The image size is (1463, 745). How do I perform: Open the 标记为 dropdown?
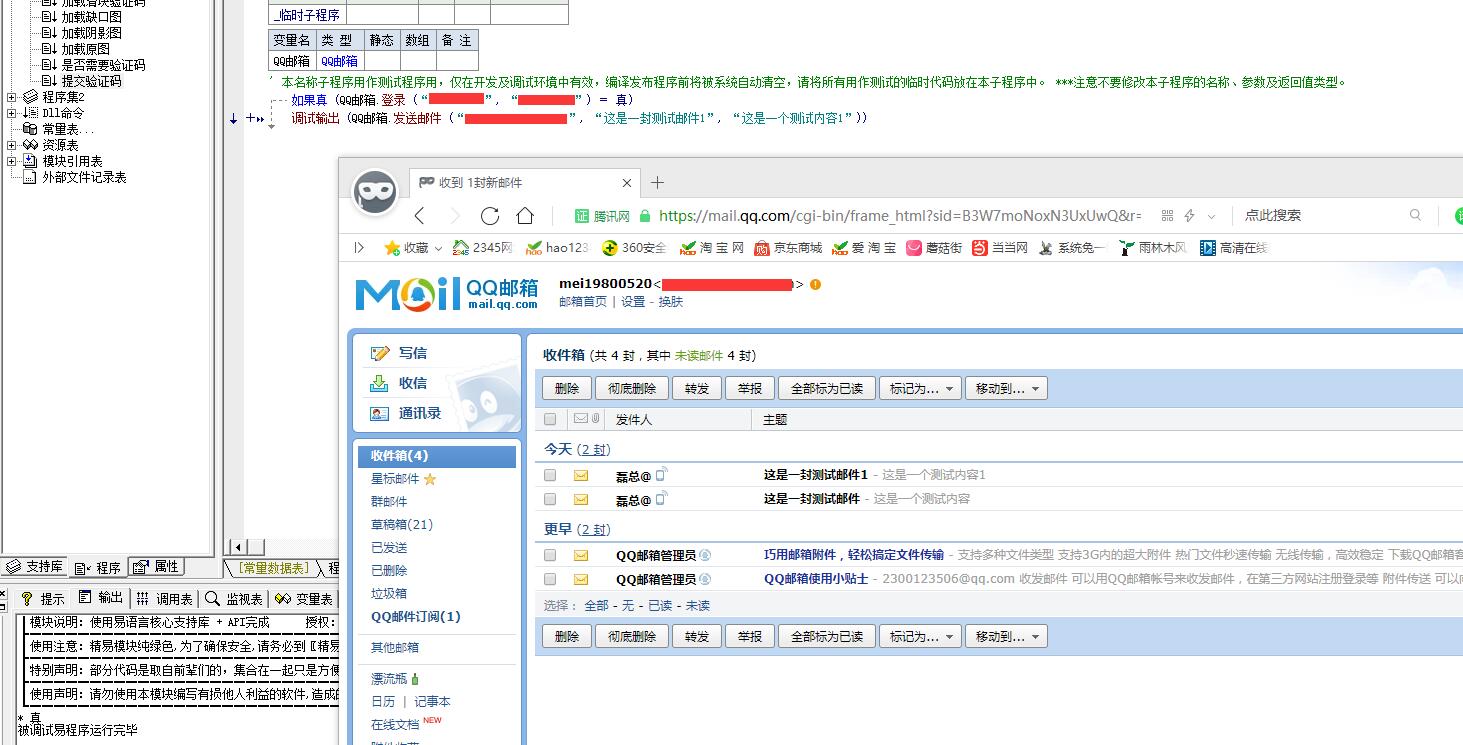[919, 388]
